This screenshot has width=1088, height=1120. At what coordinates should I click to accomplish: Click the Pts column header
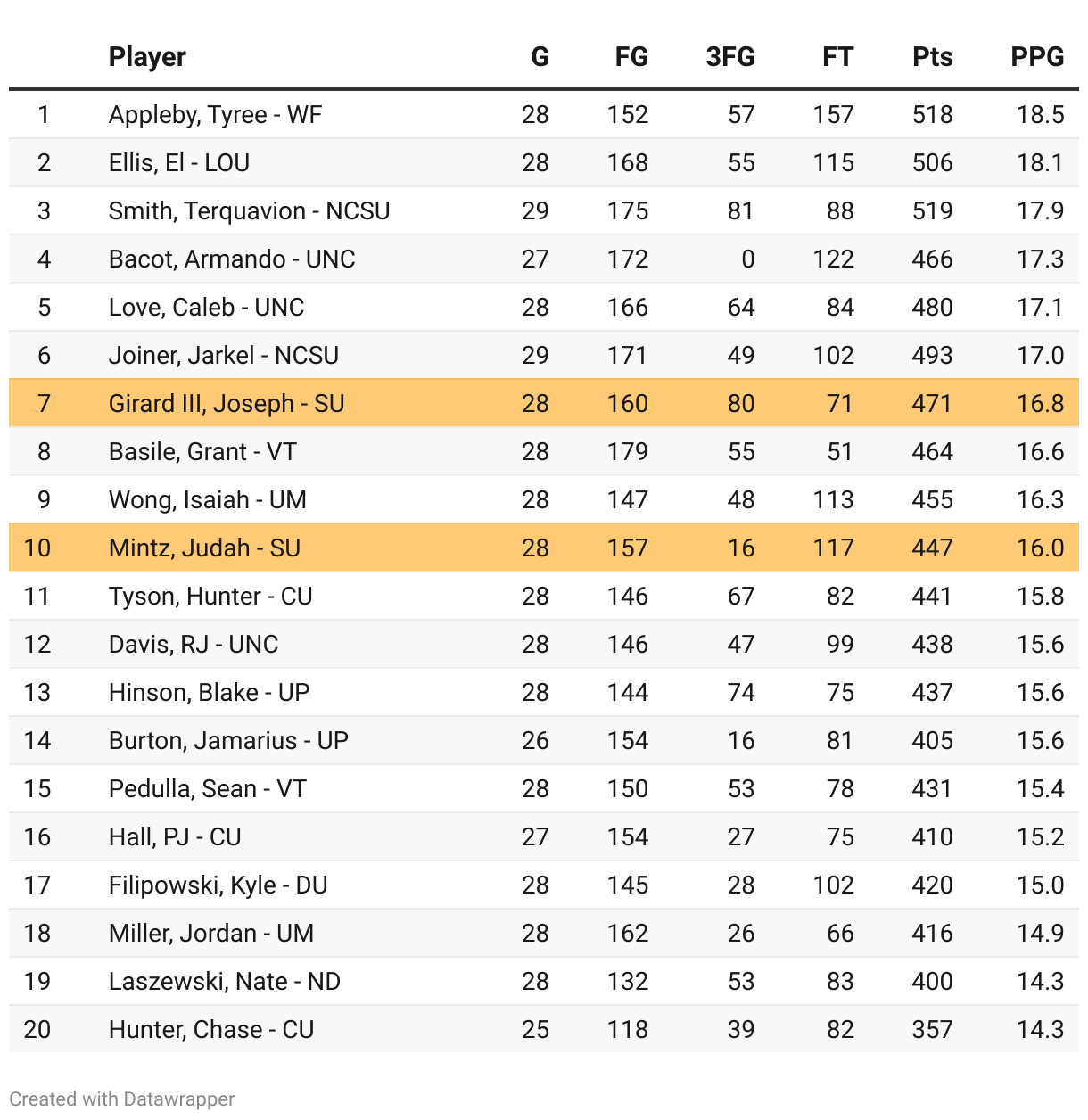tap(933, 57)
